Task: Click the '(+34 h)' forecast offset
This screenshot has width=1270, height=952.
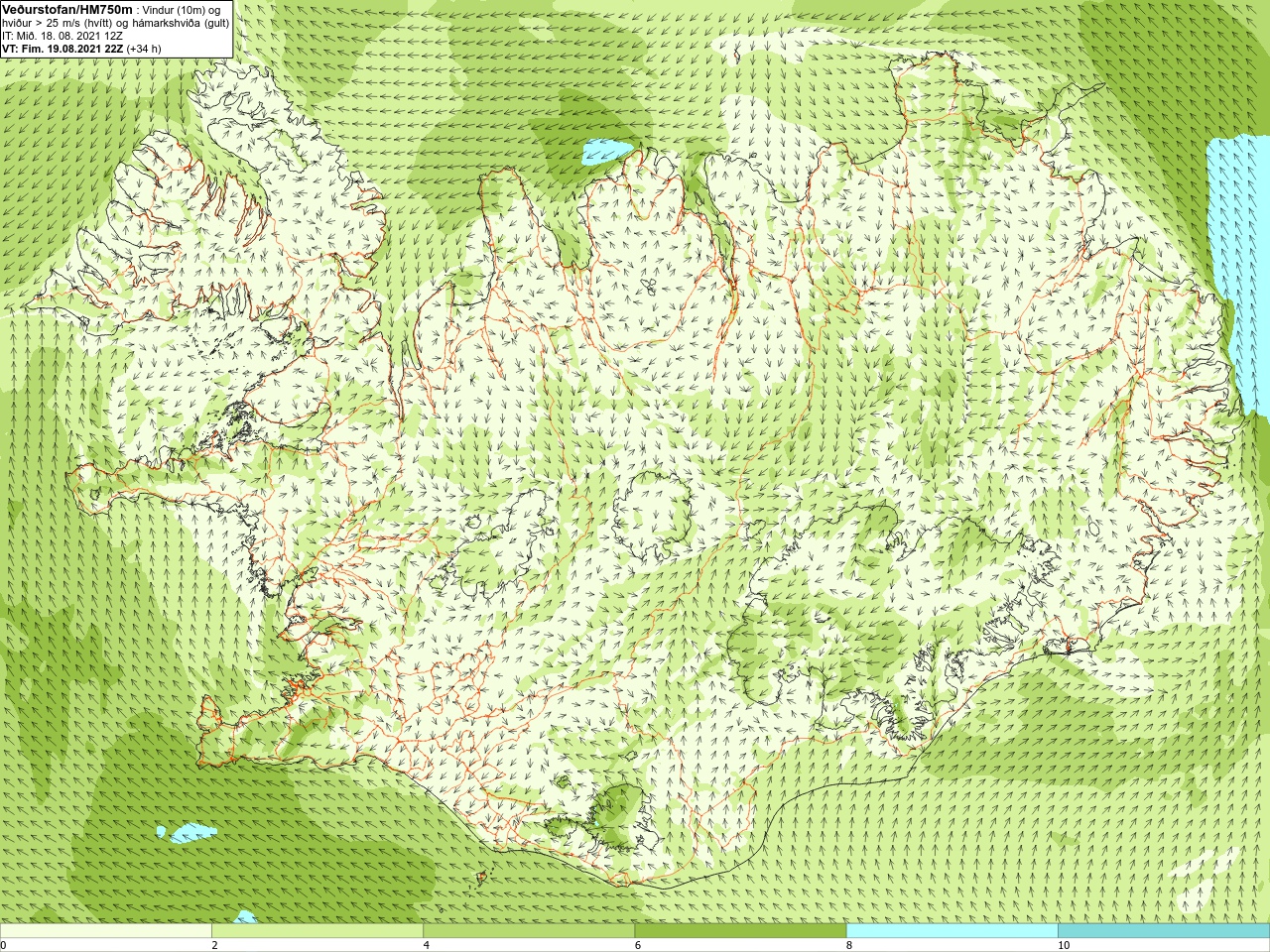Action: point(144,49)
